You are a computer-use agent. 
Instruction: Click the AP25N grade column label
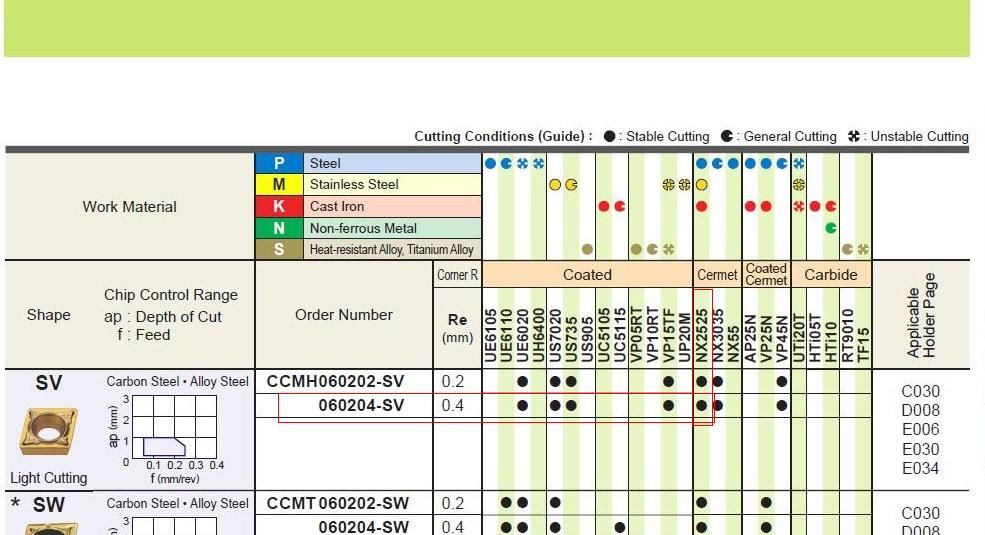coord(750,338)
